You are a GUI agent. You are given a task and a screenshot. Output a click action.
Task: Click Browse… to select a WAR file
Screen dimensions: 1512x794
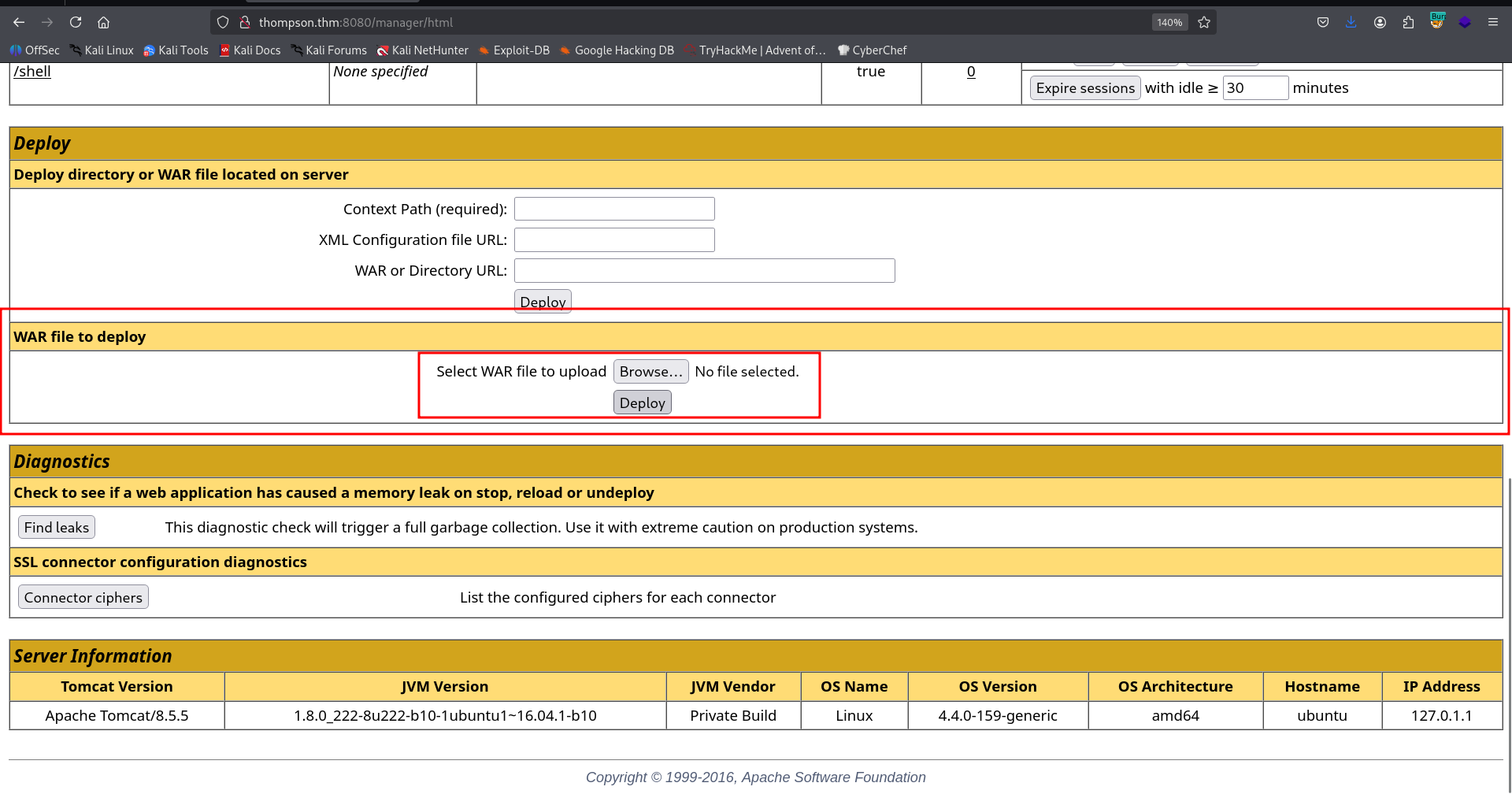pos(650,372)
